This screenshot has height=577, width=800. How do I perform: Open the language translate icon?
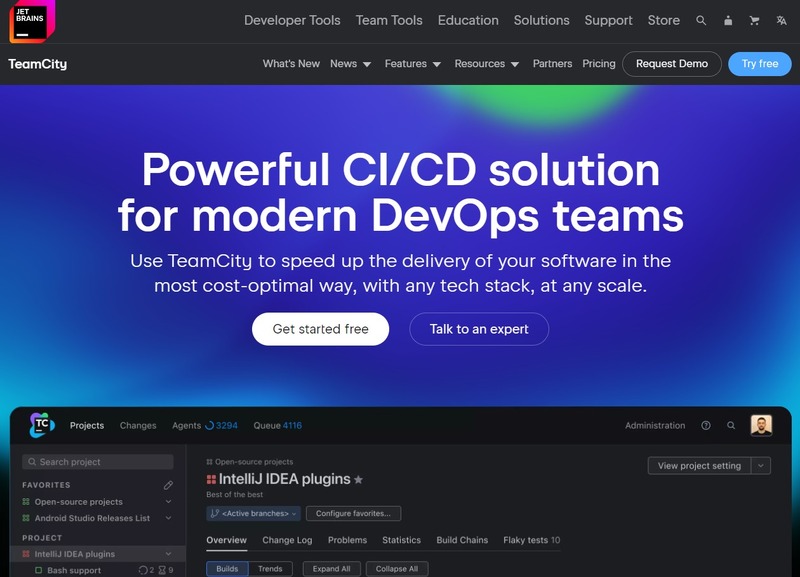click(x=781, y=20)
